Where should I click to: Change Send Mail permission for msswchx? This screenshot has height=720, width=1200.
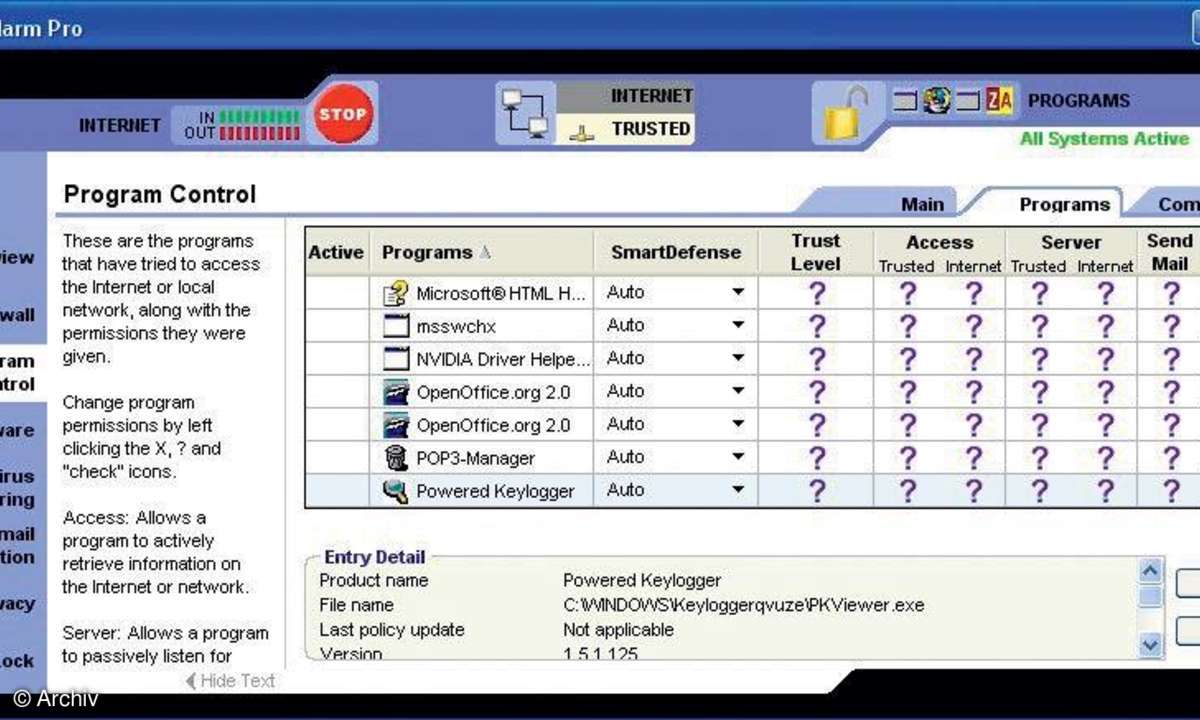pos(1171,326)
